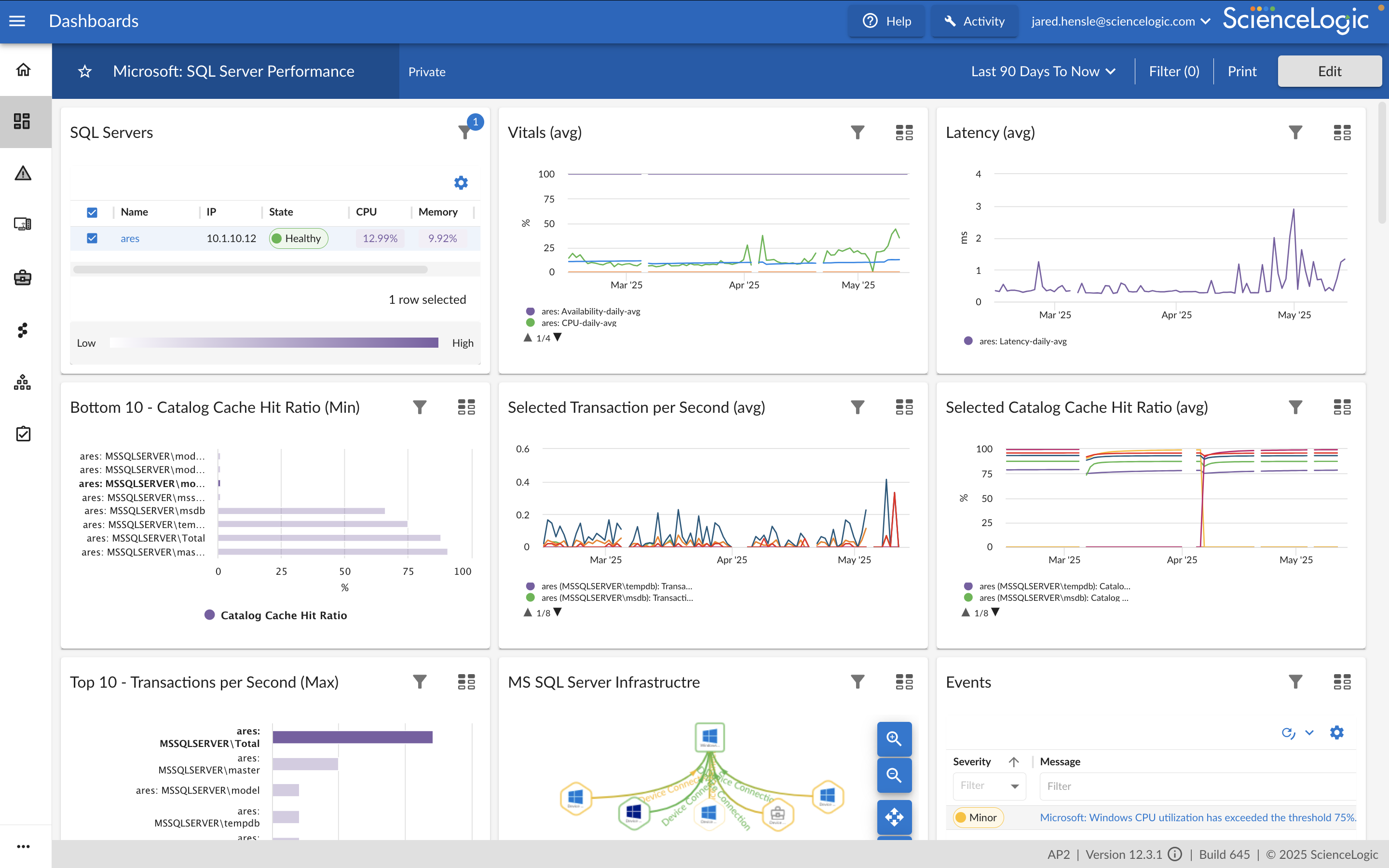The height and width of the screenshot is (868, 1389).
Task: Zoom in on the infrastructure map
Action: pyautogui.click(x=894, y=738)
